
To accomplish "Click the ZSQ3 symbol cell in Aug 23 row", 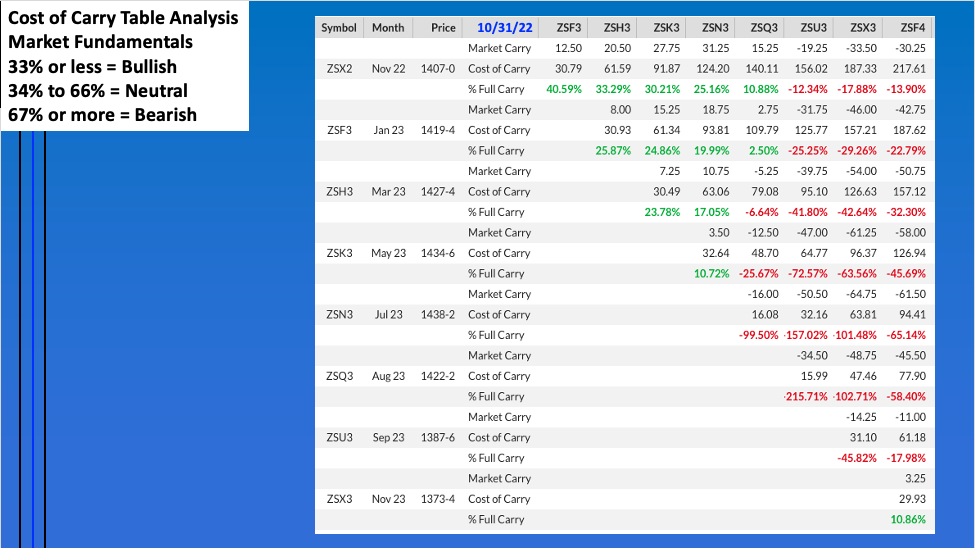I will 340,376.
